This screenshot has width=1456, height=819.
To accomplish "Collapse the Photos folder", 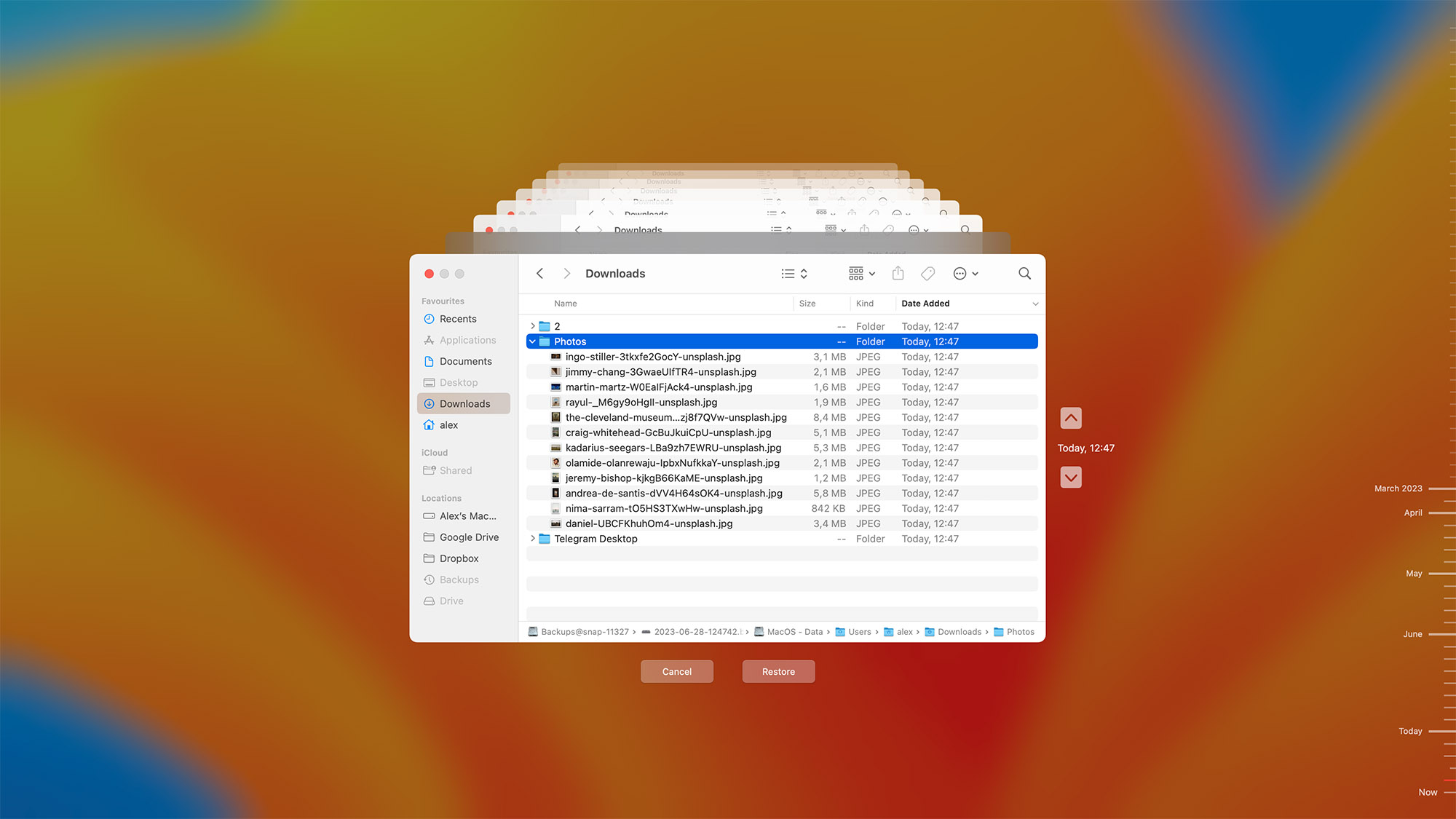I will coord(532,341).
